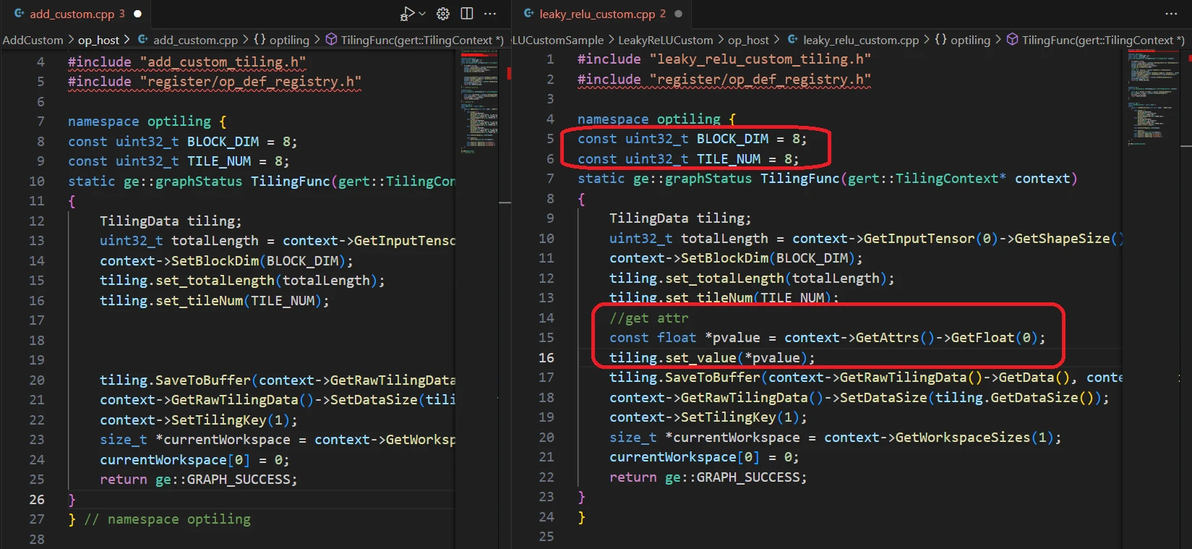Click the C++ file icon on add_custom.cpp tab
The image size is (1192, 549).
coord(19,14)
